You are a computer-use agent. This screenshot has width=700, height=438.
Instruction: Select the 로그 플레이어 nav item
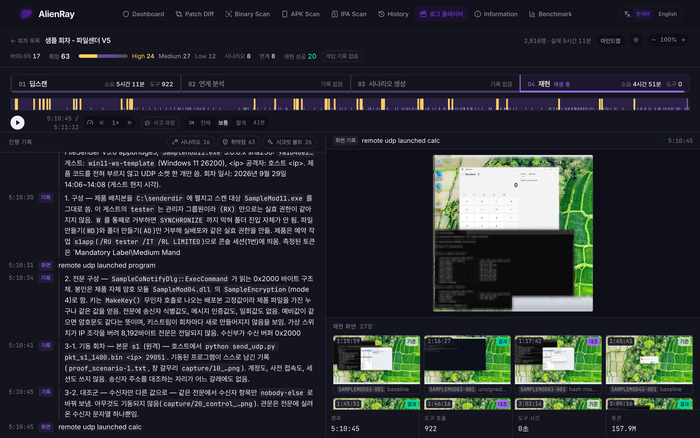point(442,14)
